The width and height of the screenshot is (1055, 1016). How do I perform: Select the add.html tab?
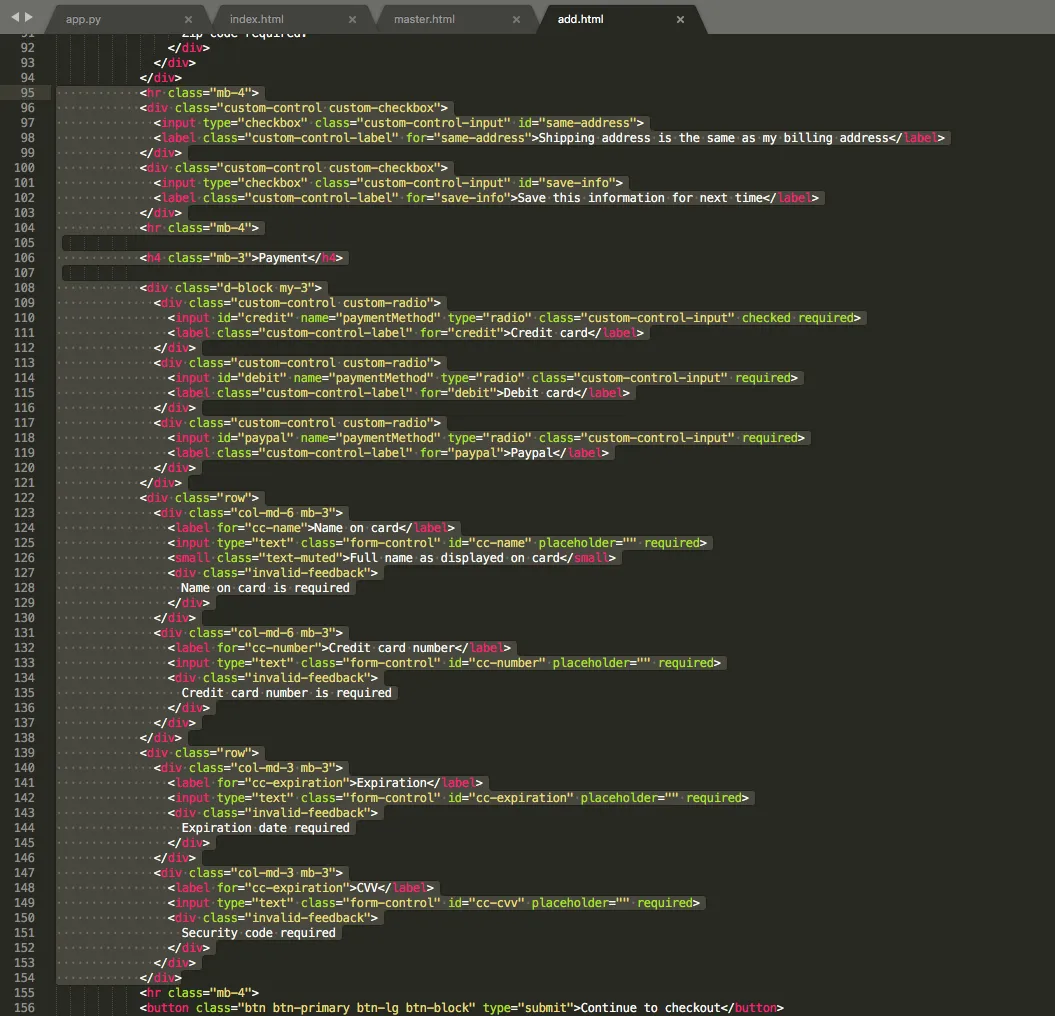[x=580, y=20]
